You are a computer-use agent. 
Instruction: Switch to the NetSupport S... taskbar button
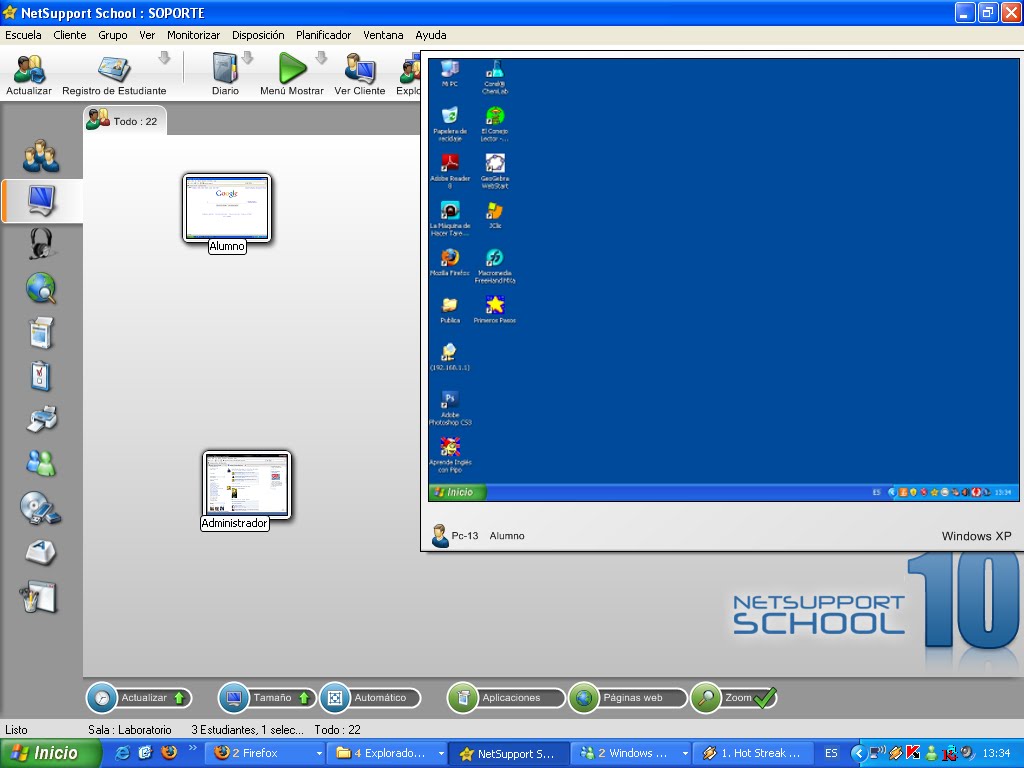509,754
